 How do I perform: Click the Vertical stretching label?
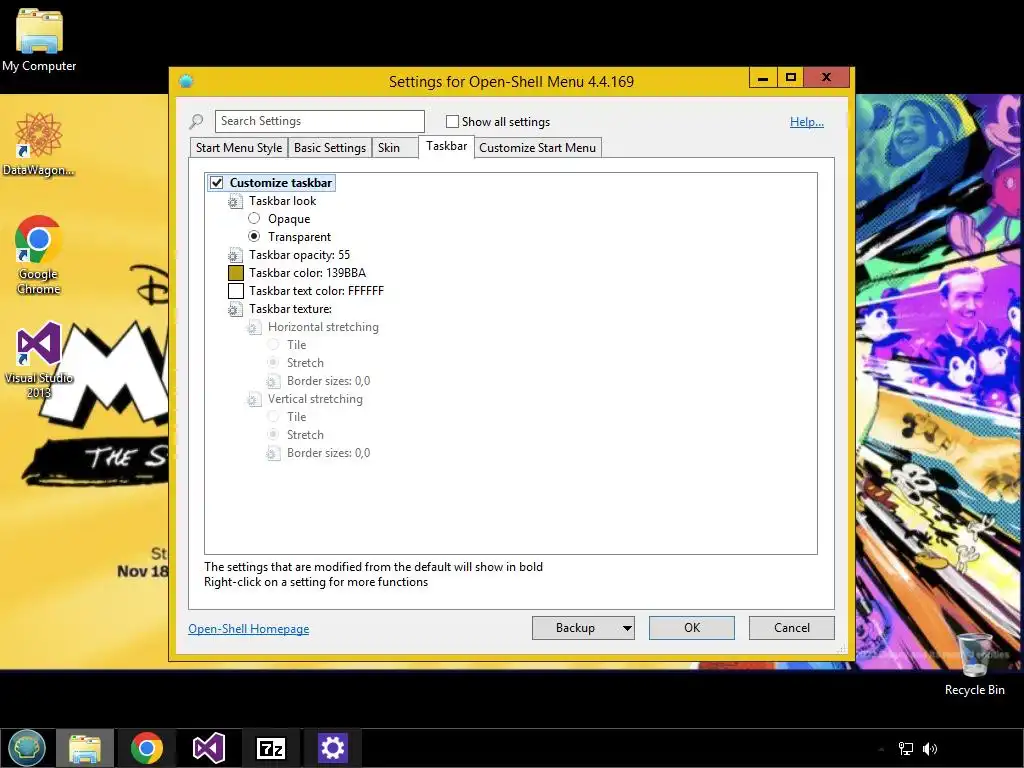click(315, 399)
